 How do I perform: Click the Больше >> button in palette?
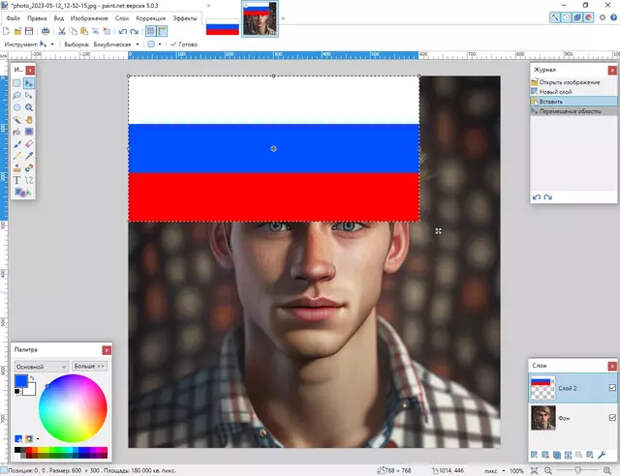pyautogui.click(x=89, y=366)
